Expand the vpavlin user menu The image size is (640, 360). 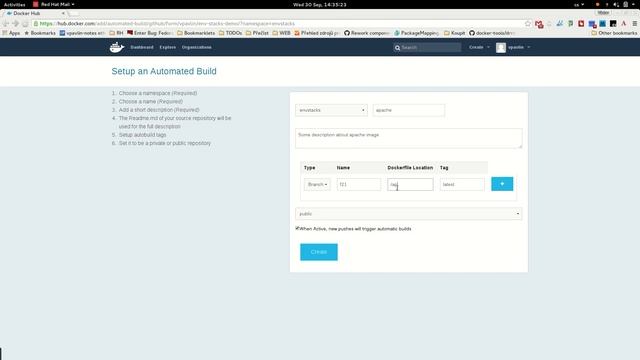(519, 47)
